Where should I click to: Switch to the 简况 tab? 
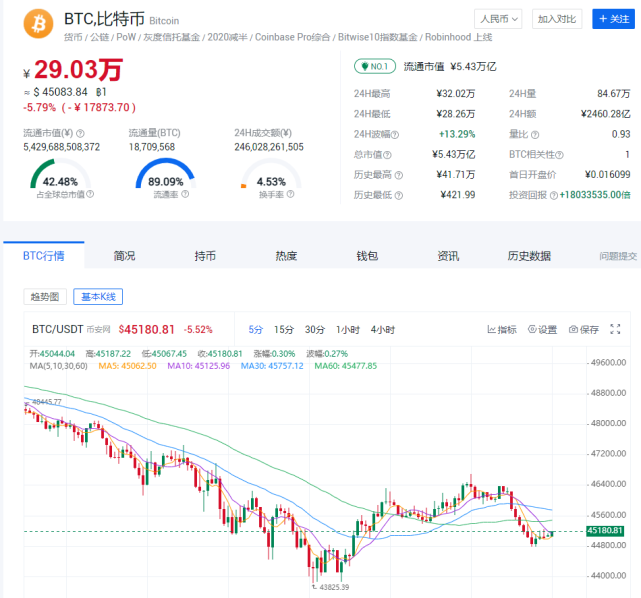point(124,256)
